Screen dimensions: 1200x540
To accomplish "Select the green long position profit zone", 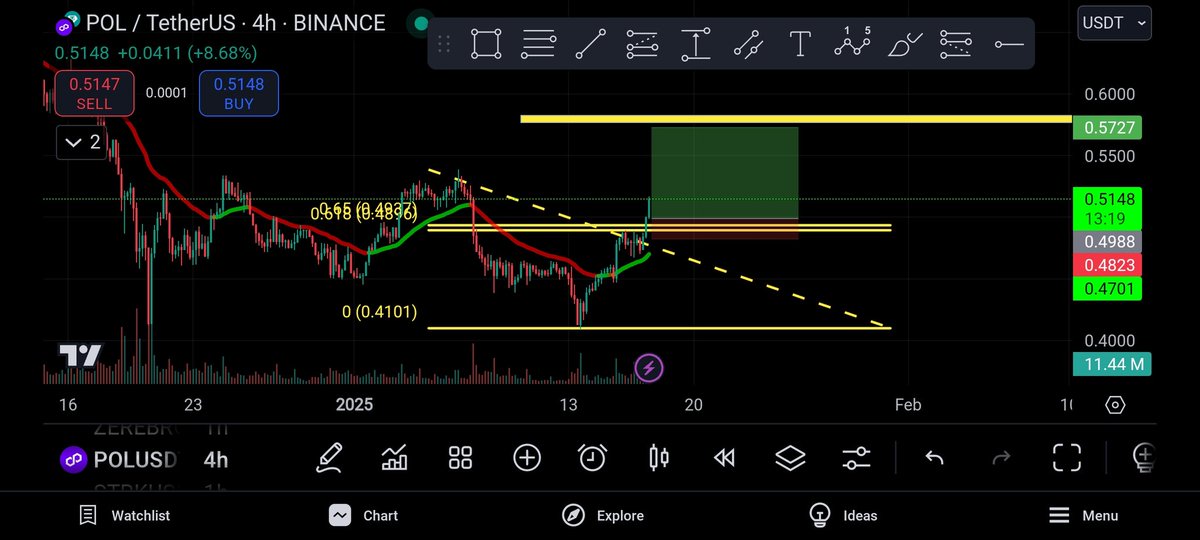I will click(x=724, y=172).
